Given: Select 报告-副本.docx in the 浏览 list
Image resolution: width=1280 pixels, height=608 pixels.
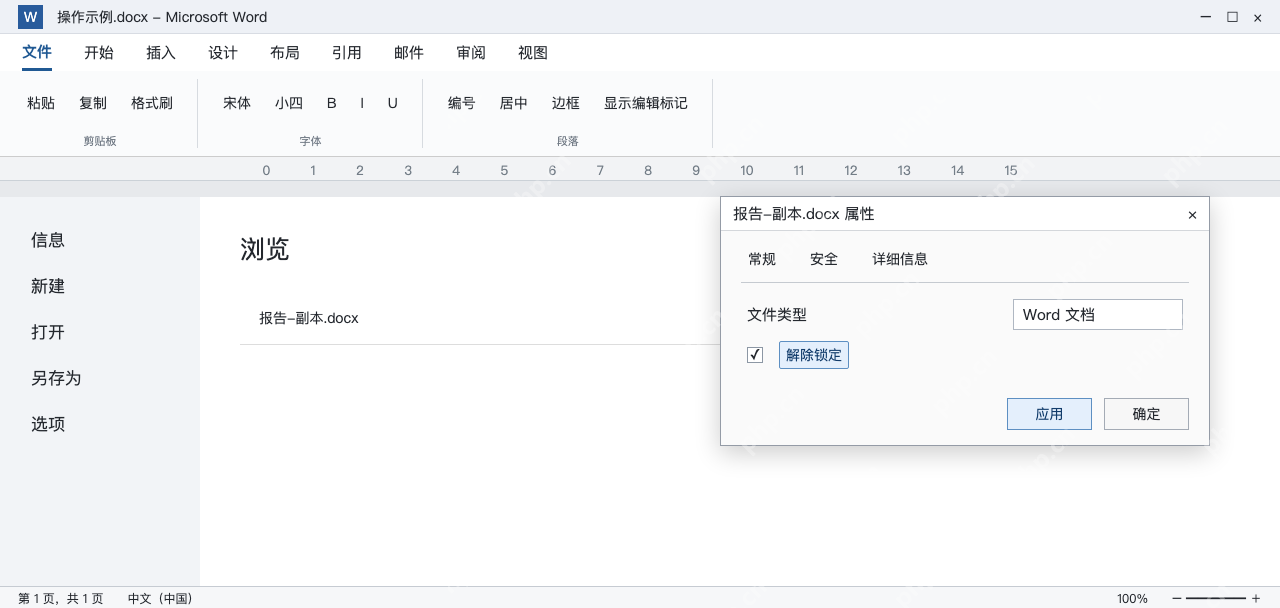Looking at the screenshot, I should (309, 318).
